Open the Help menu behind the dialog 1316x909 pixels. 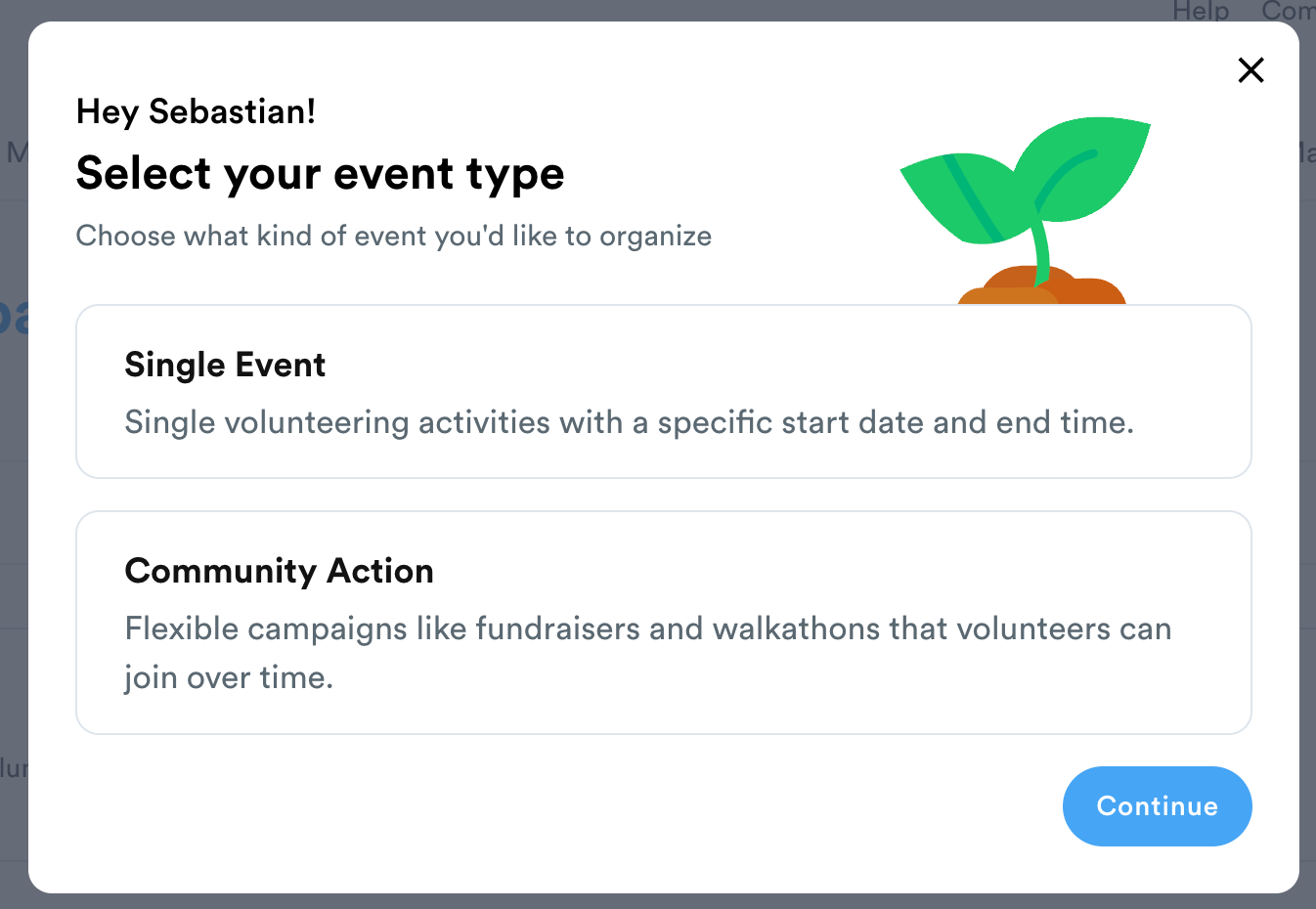coord(1201,11)
